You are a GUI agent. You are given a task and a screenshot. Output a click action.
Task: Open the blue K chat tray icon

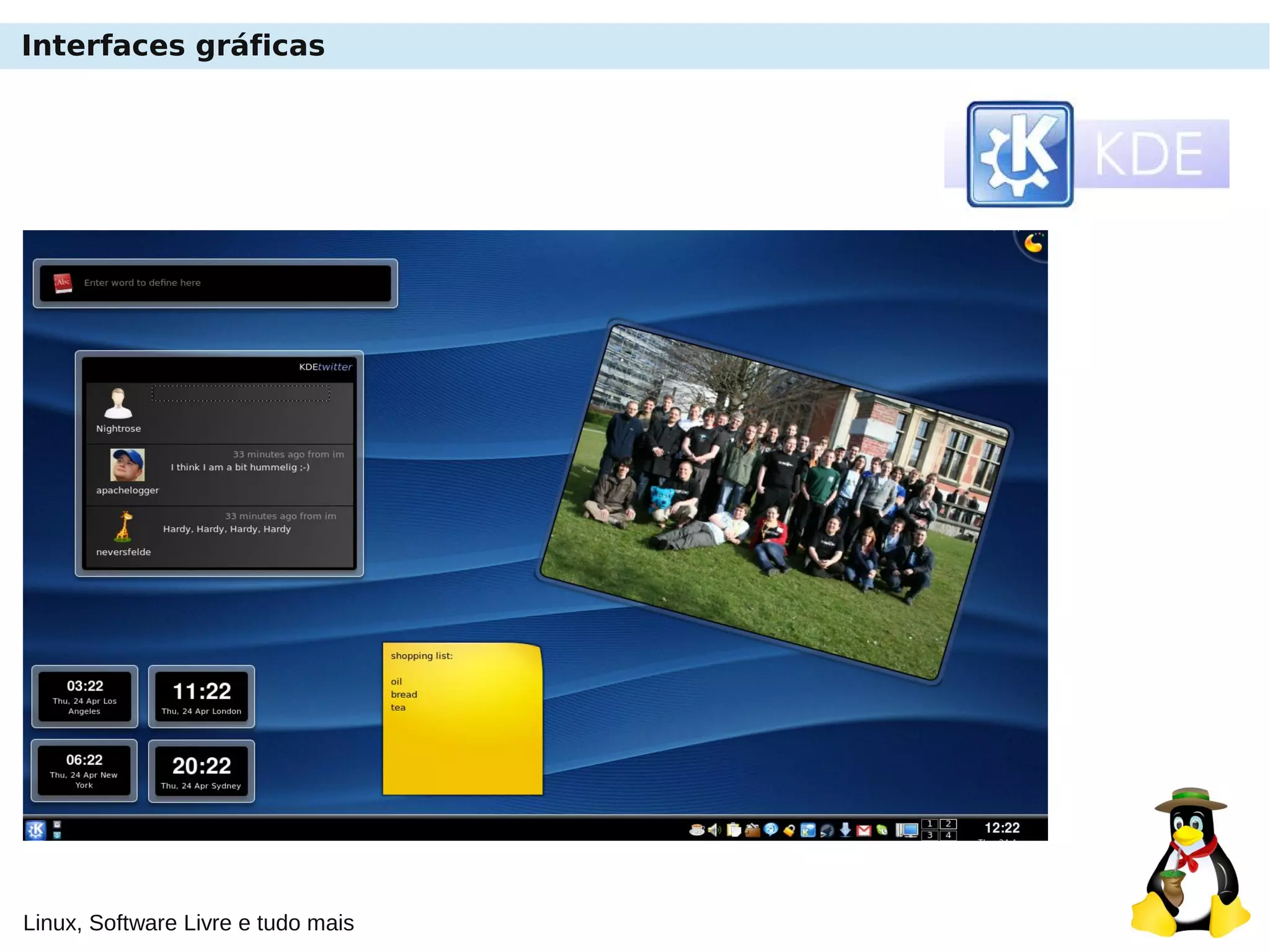tap(808, 830)
